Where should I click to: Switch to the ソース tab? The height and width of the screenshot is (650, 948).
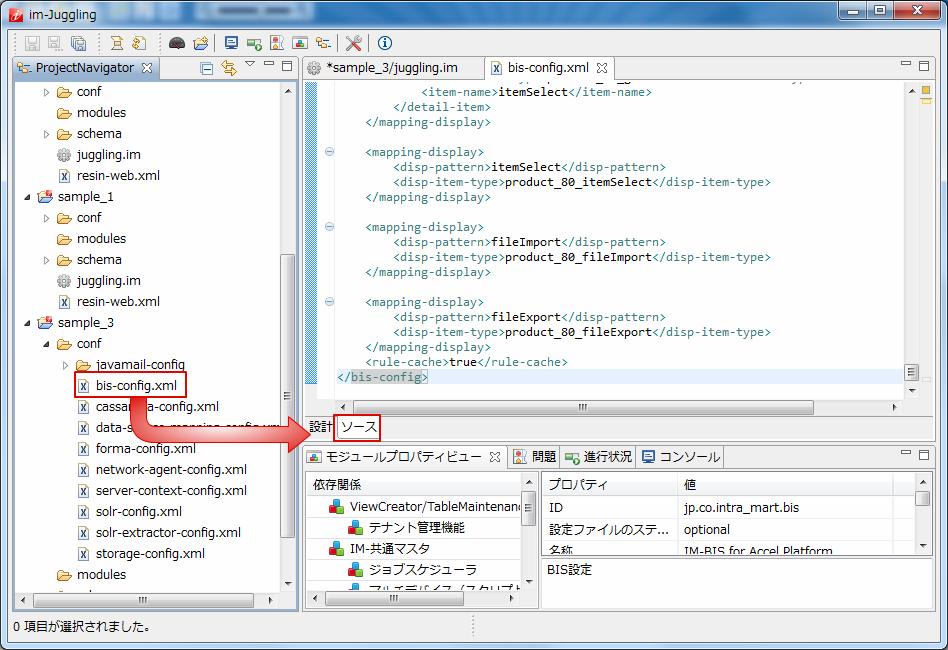point(358,427)
